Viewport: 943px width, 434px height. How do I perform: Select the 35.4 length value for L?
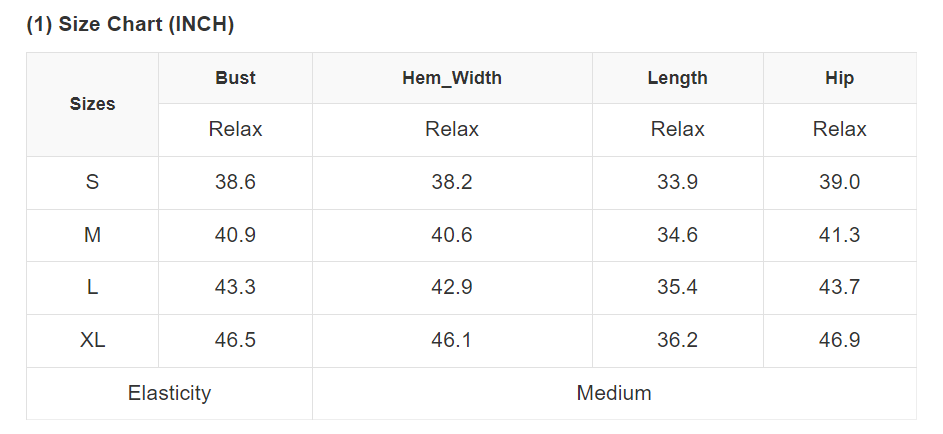(x=677, y=287)
